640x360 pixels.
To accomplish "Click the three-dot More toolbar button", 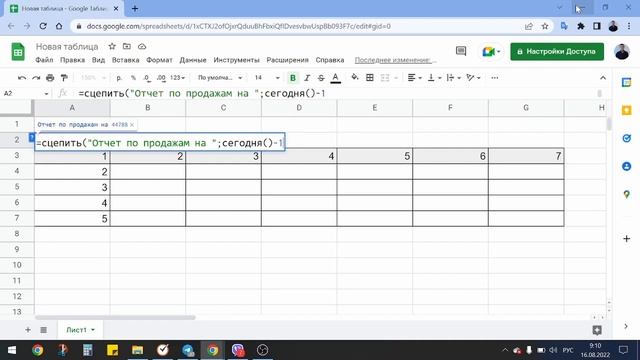I will (495, 78).
